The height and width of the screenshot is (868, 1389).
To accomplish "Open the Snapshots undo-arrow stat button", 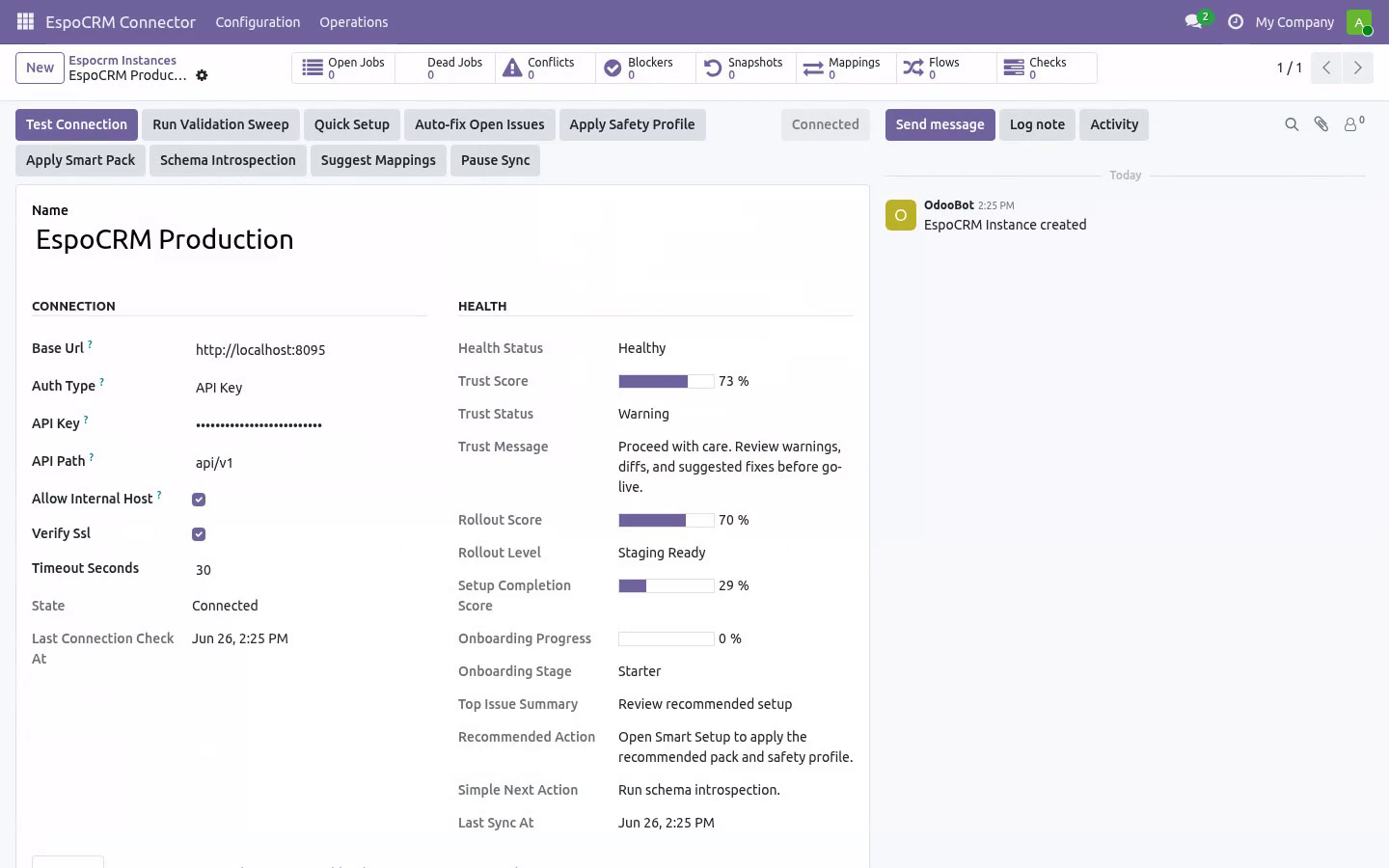I will 746,68.
